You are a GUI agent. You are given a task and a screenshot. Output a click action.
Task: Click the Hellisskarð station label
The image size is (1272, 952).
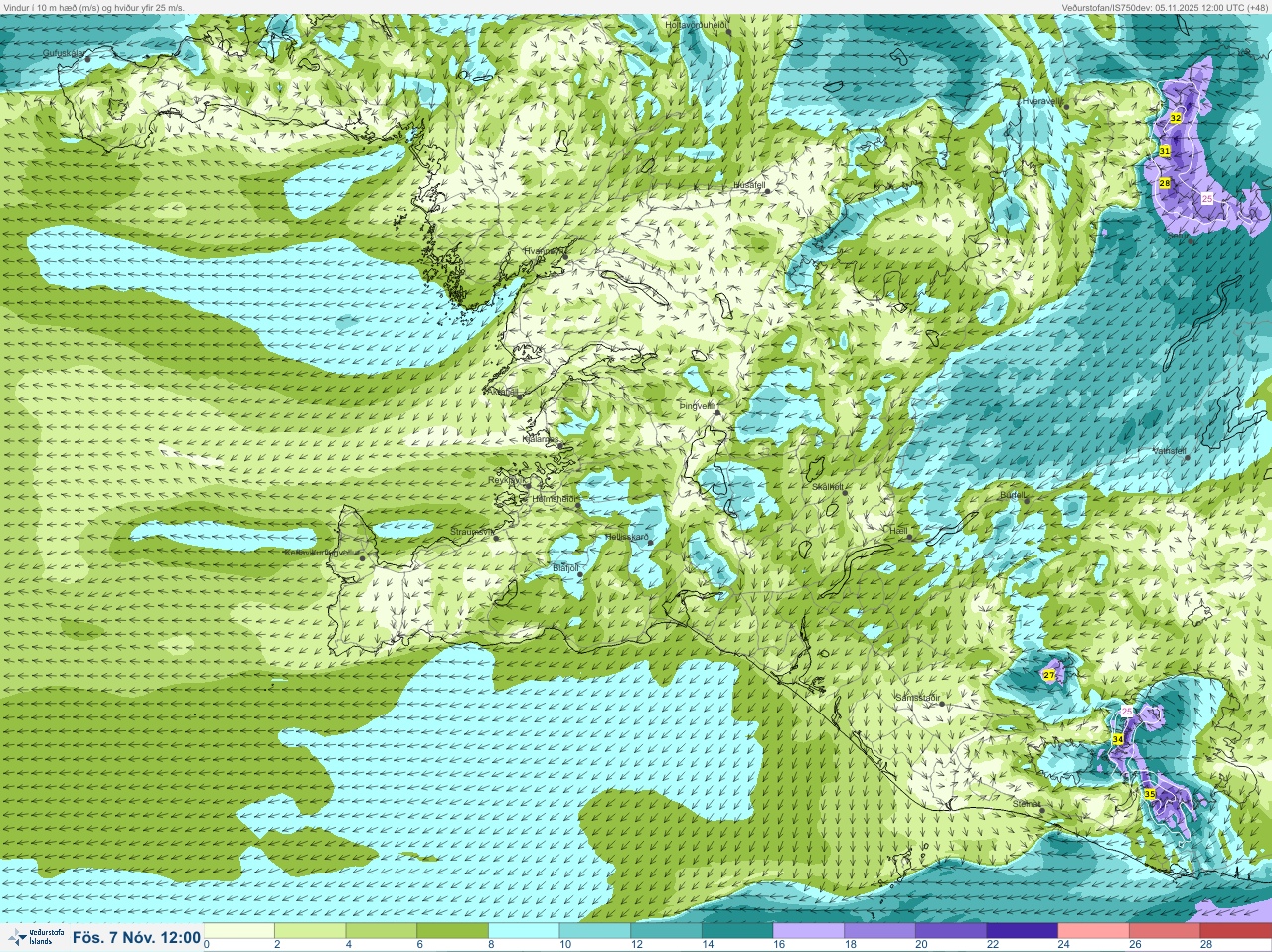[x=627, y=537]
